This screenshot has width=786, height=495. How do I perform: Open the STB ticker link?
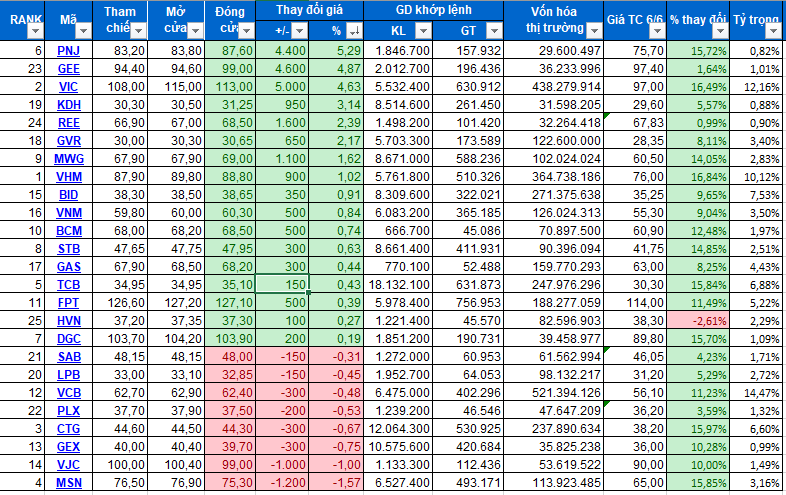[x=69, y=249]
